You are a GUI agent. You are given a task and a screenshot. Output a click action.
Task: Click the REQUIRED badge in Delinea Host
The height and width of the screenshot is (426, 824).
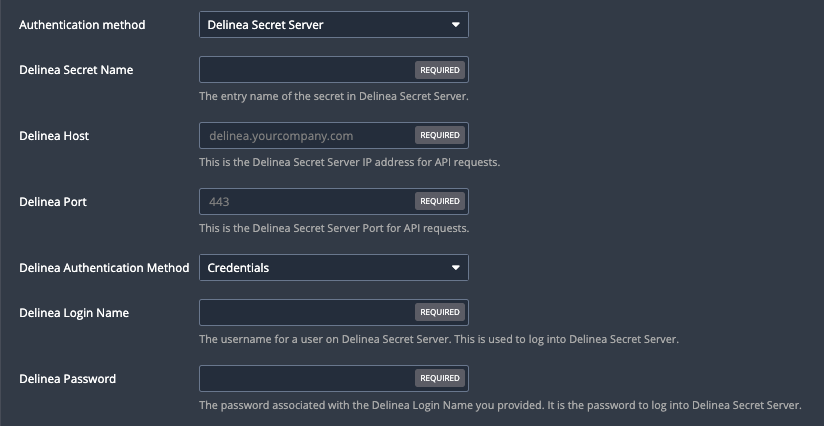coord(440,135)
